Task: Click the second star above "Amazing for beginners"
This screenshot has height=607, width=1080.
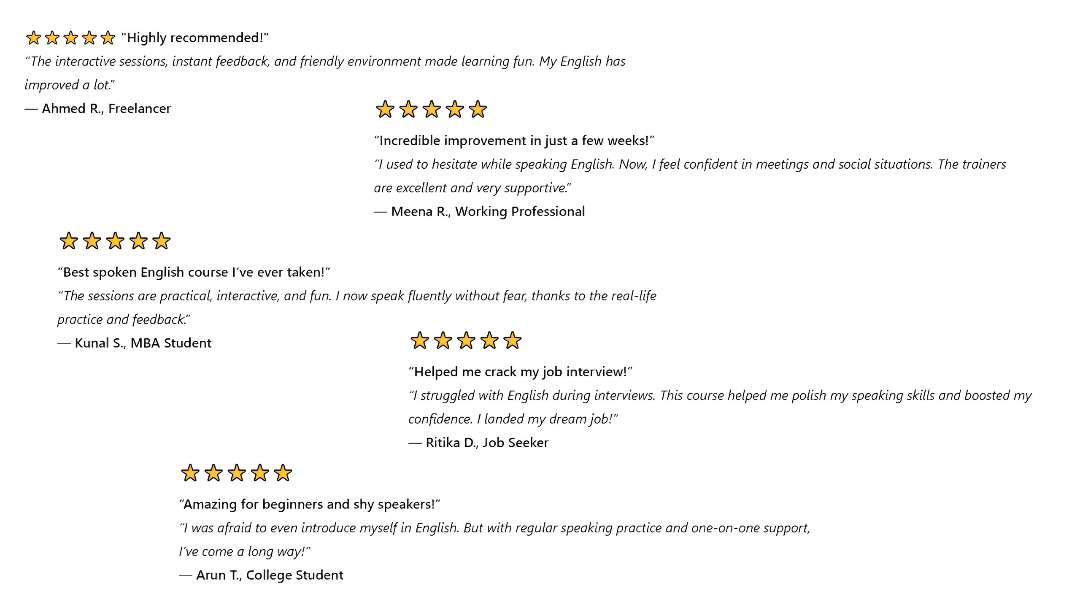Action: coord(214,473)
